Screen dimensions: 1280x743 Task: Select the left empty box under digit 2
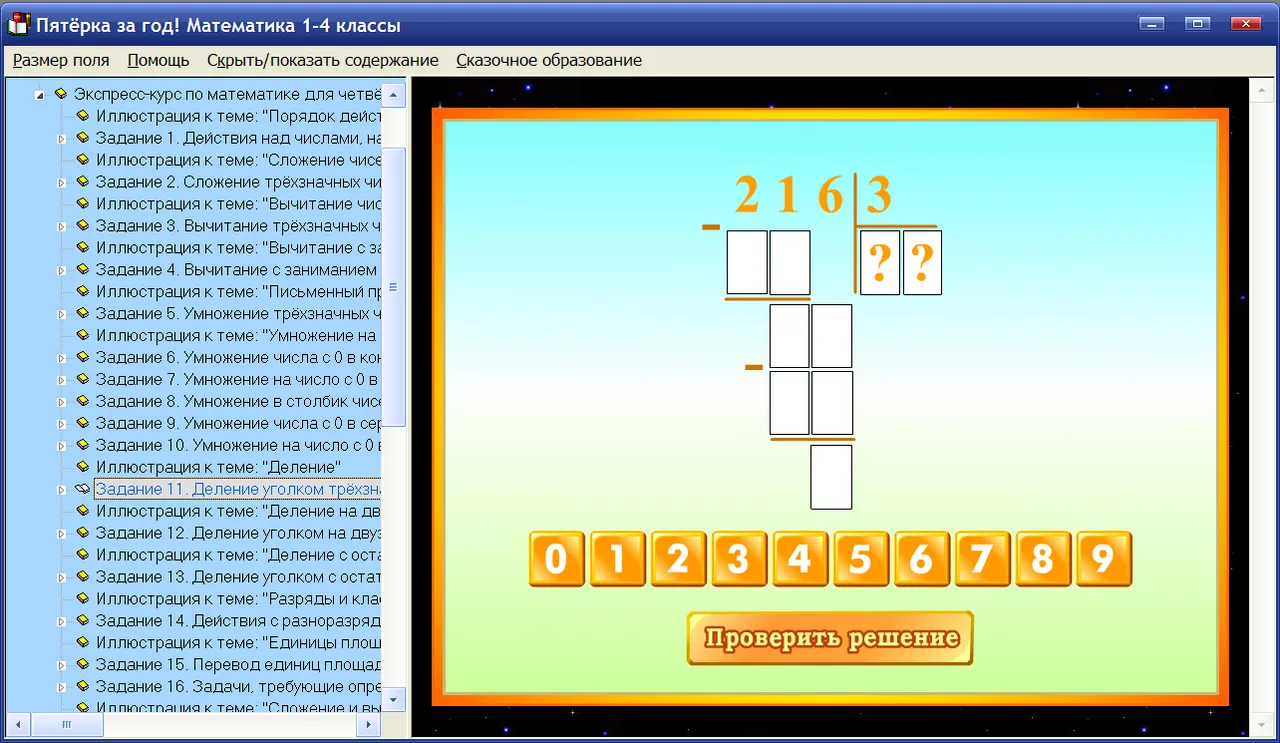[747, 262]
